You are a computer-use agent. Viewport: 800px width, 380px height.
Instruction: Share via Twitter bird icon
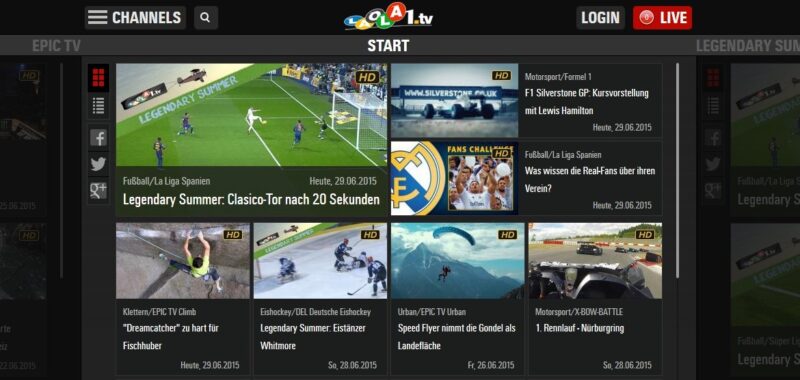(98, 164)
